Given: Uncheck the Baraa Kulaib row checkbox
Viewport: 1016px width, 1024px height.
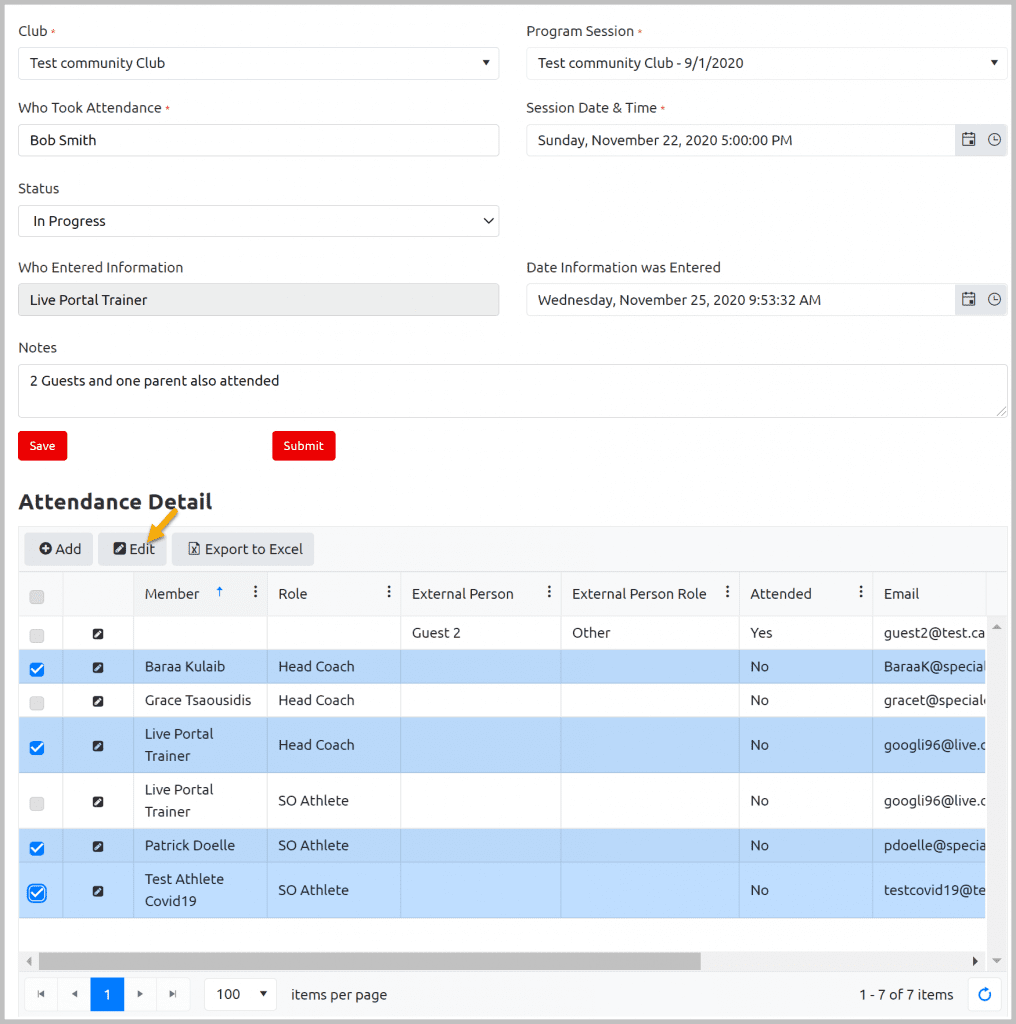Looking at the screenshot, I should pos(37,668).
